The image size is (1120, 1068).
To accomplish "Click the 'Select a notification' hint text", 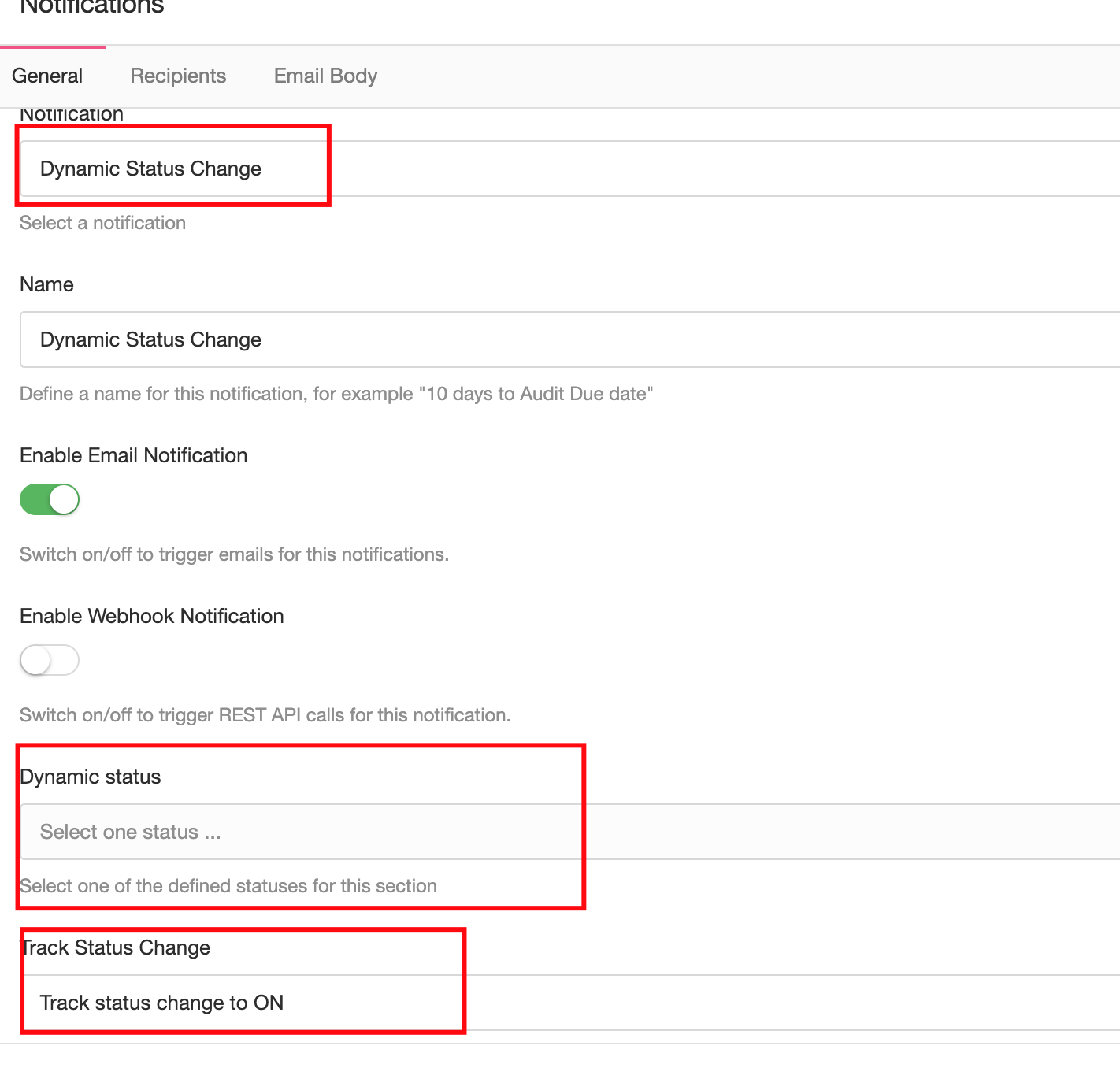I will pyautogui.click(x=102, y=223).
